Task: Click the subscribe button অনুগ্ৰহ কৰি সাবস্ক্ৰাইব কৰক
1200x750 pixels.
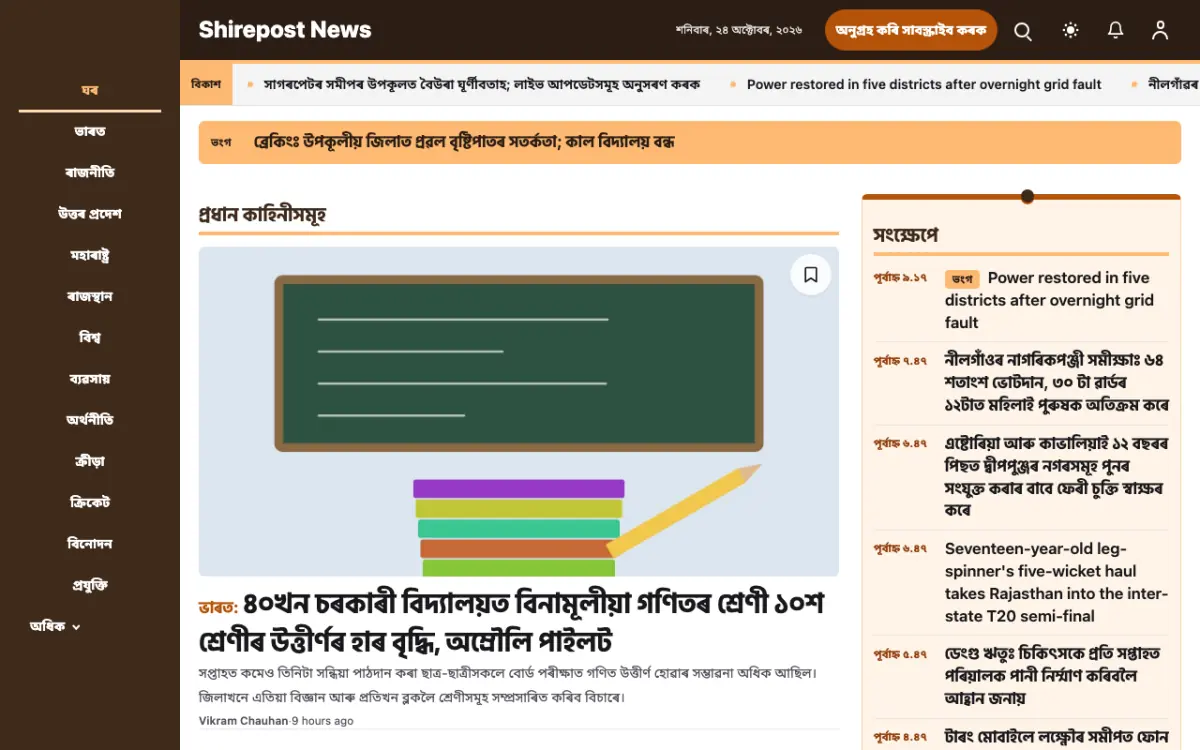Action: (911, 31)
